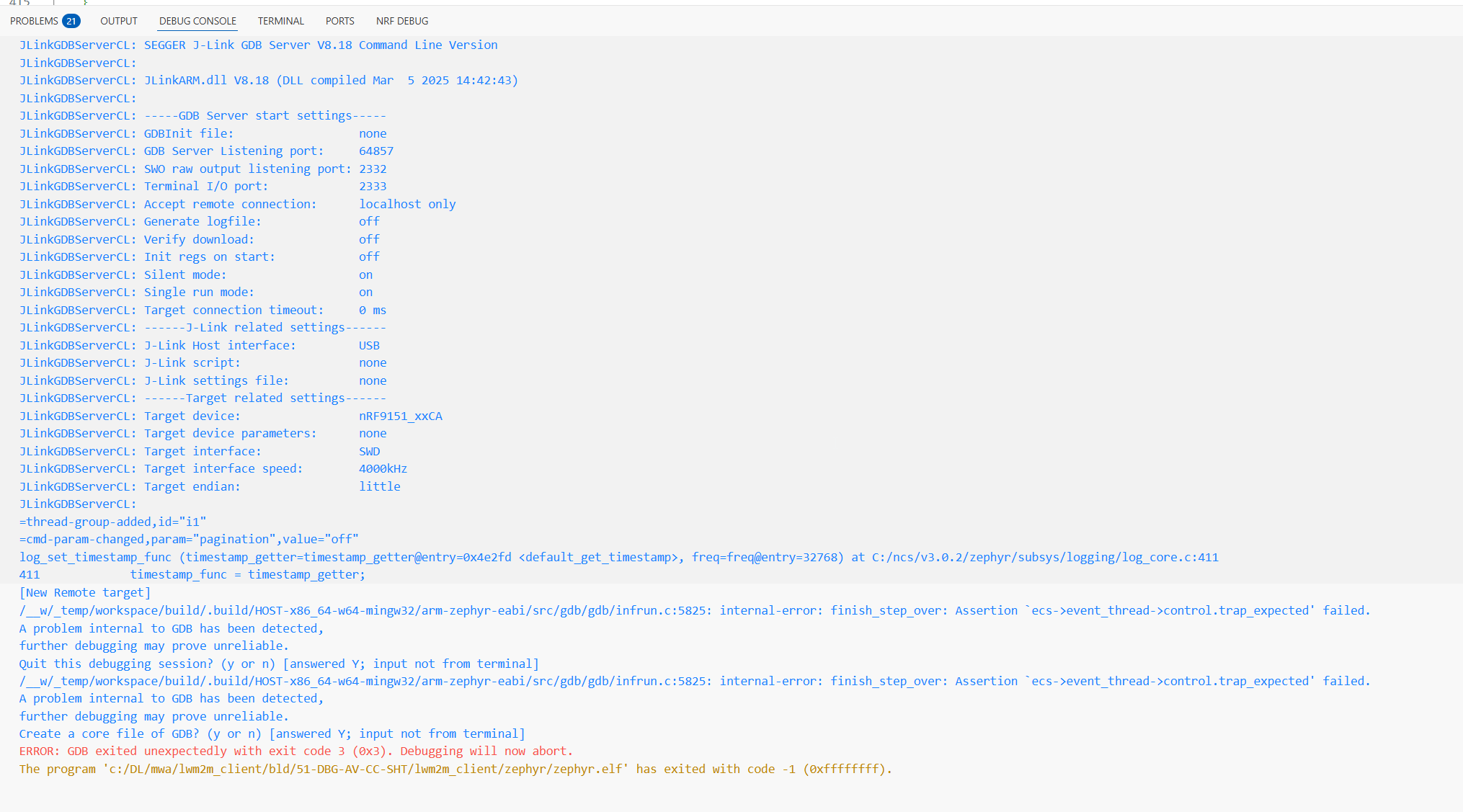Click the Target device parameters 'none' value
This screenshot has width=1463, height=812.
coord(373,433)
